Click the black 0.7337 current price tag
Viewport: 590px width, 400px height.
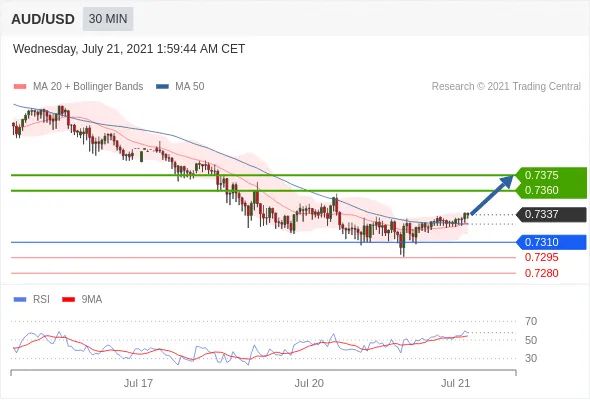pyautogui.click(x=552, y=214)
